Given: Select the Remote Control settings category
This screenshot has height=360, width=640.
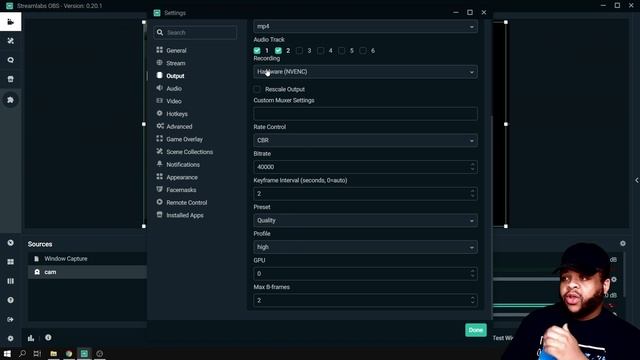Looking at the screenshot, I should click(x=187, y=202).
